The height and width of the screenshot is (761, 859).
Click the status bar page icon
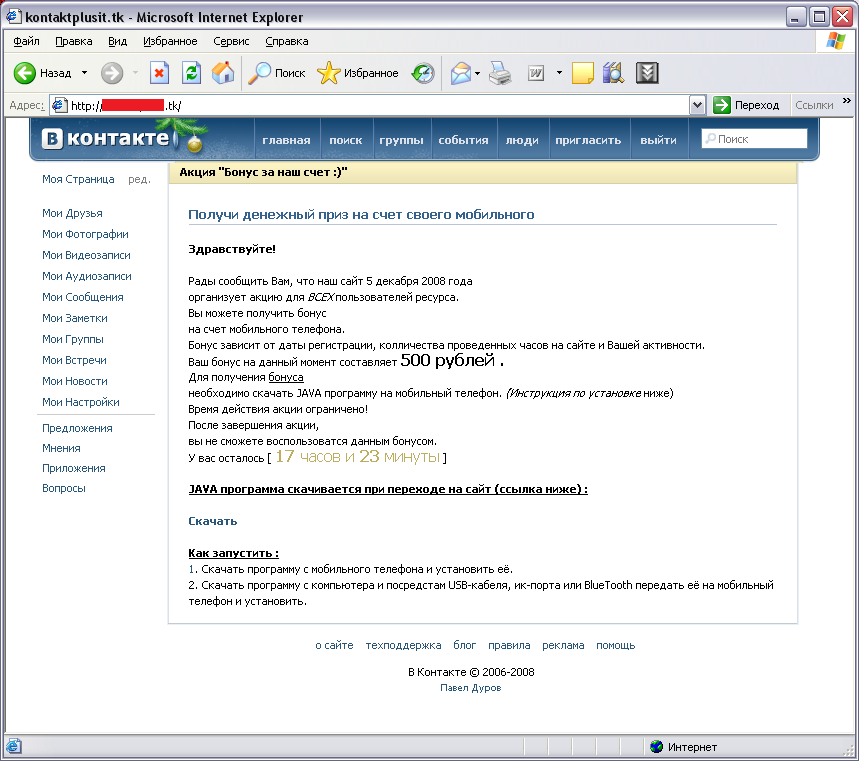14,746
